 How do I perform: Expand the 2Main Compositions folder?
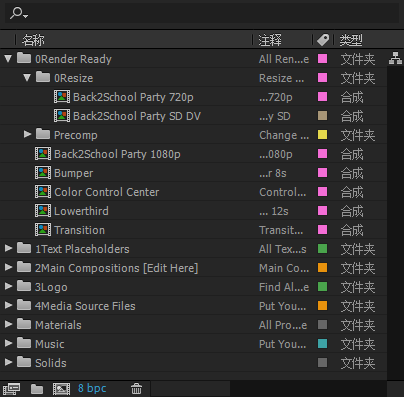click(9, 267)
